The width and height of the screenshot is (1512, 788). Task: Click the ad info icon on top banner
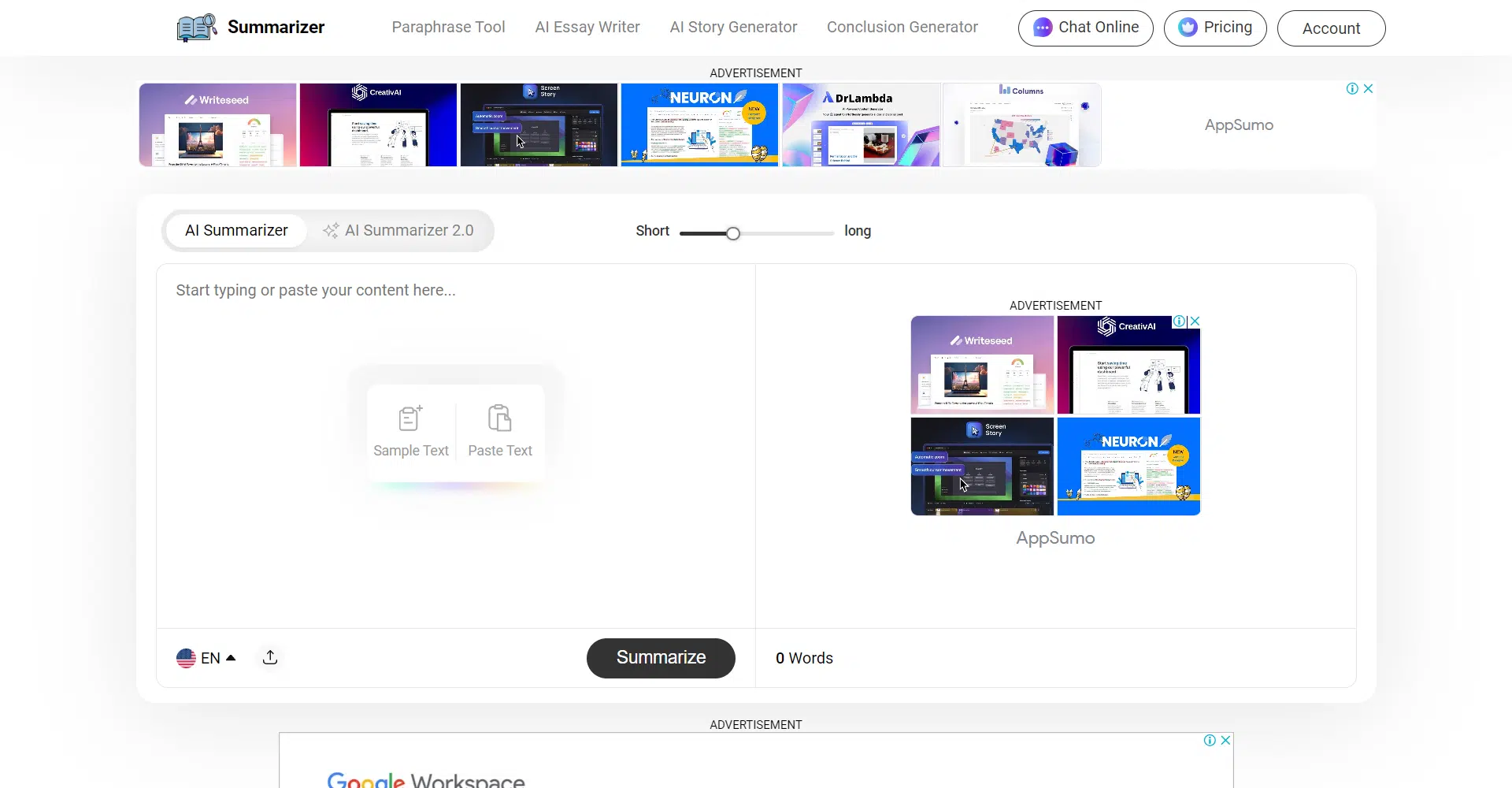[x=1352, y=88]
